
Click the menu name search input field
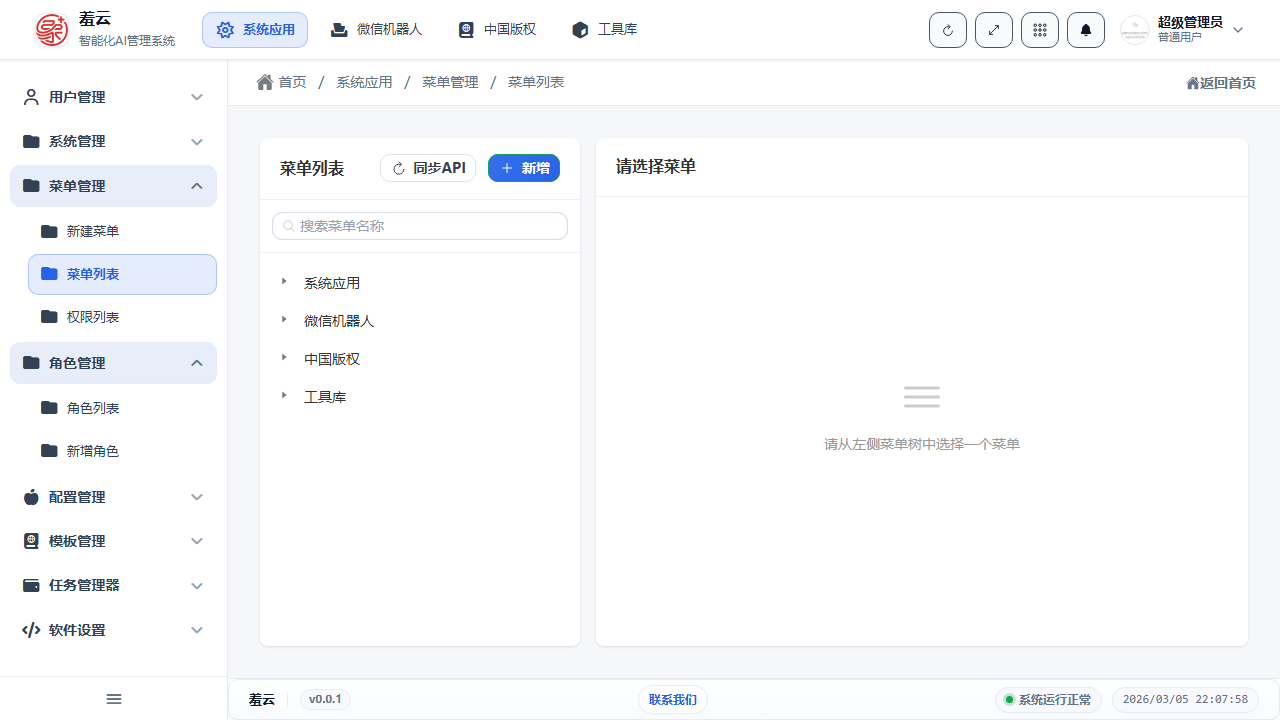(419, 226)
